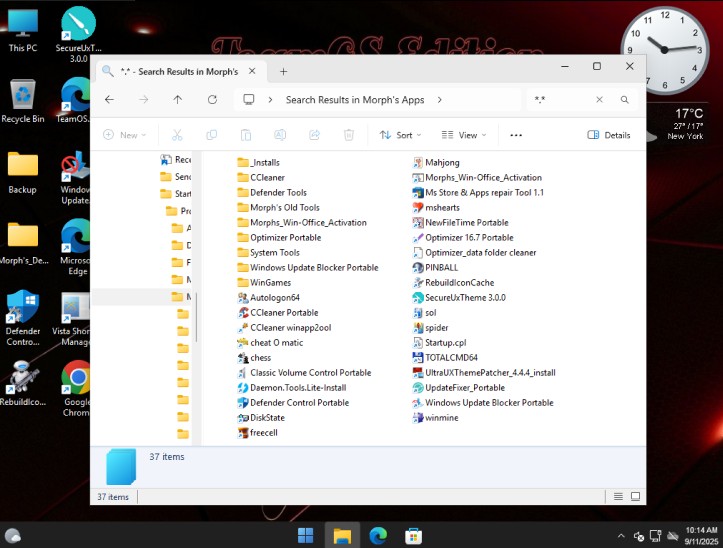
Task: Open Microsoft Edge from taskbar
Action: (x=378, y=536)
